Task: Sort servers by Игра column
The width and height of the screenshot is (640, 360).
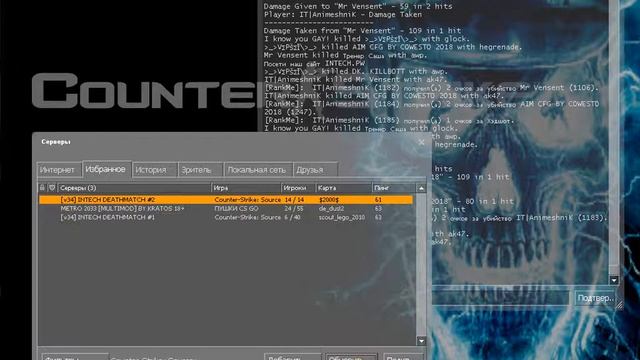Action: [x=246, y=188]
